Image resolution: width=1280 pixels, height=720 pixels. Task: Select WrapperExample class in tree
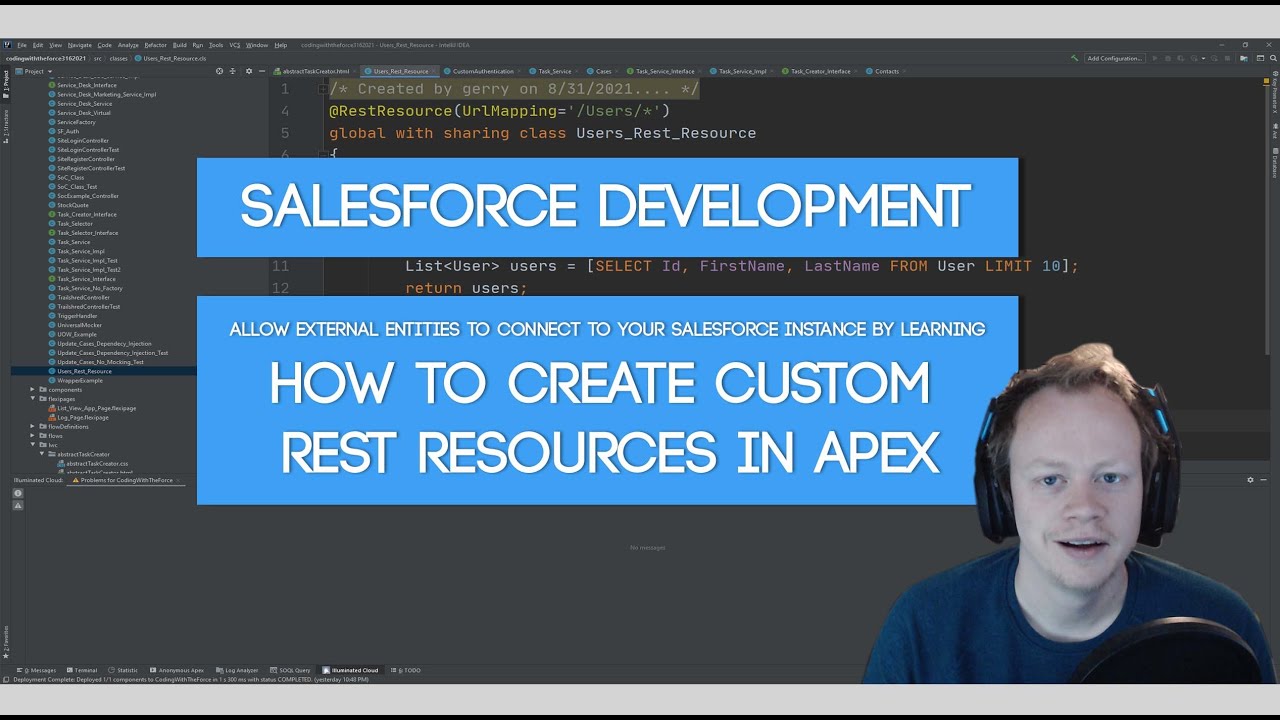click(x=79, y=380)
